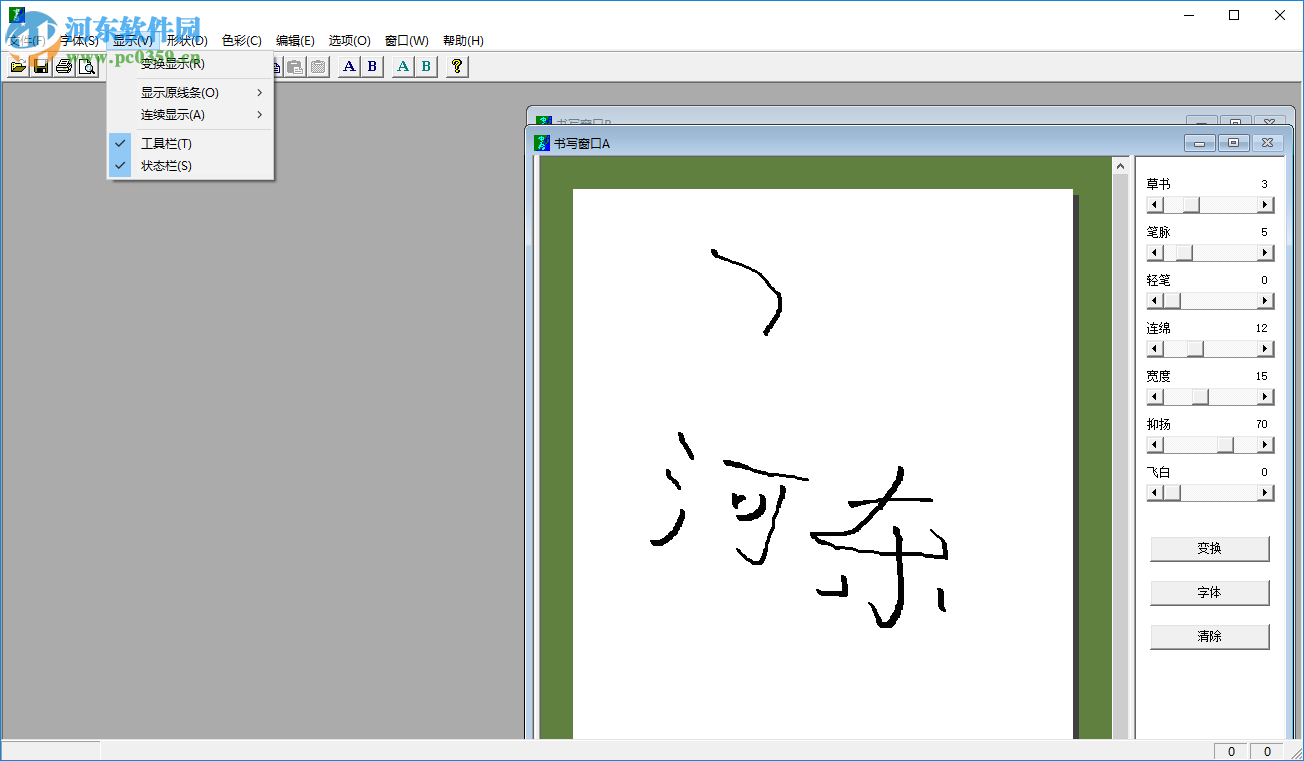Image resolution: width=1304 pixels, height=761 pixels.
Task: Expand the 显示原线条(O) submenu
Action: tap(178, 91)
